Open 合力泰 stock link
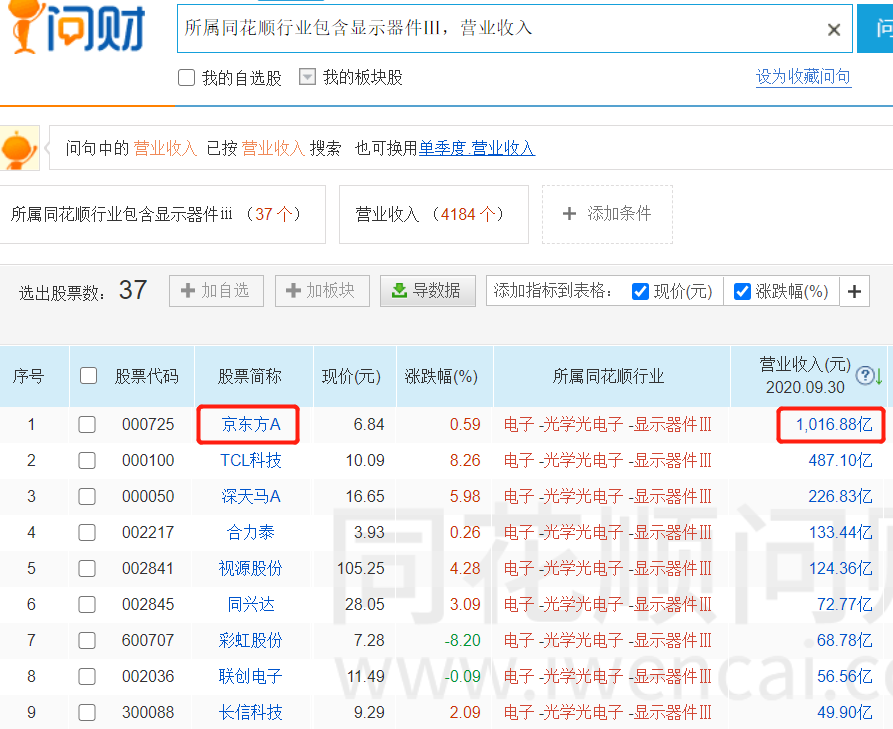 pyautogui.click(x=251, y=533)
